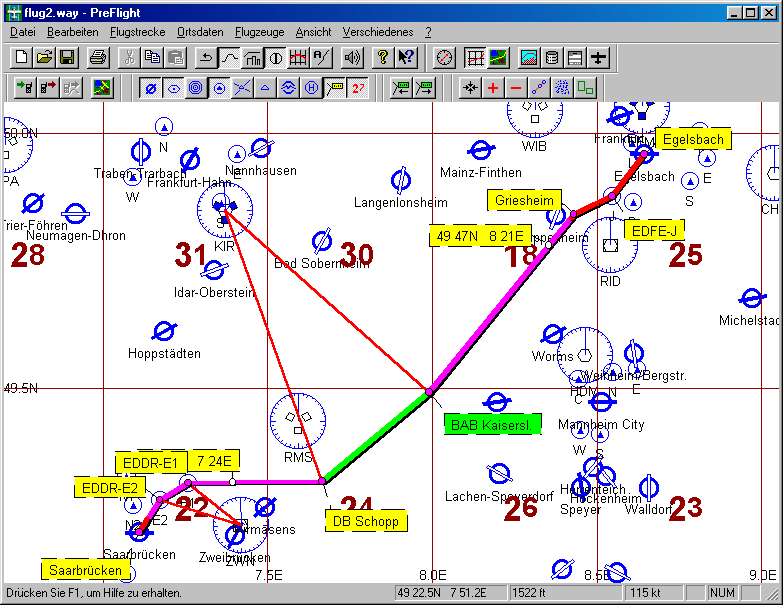Click the red plus zoom-in icon
The width and height of the screenshot is (783, 605).
pyautogui.click(x=492, y=88)
